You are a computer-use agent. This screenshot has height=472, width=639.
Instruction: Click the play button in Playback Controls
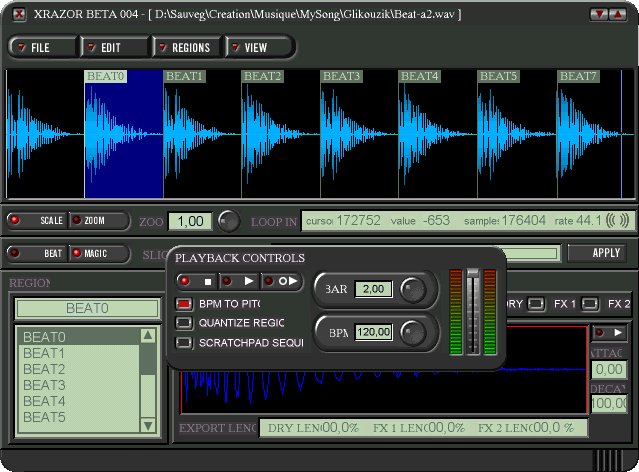(x=239, y=281)
